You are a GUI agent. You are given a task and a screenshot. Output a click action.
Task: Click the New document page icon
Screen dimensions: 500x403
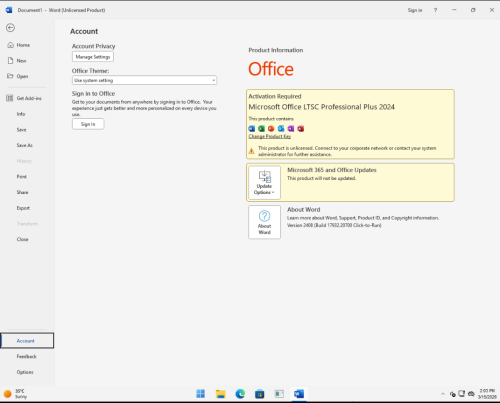point(11,60)
